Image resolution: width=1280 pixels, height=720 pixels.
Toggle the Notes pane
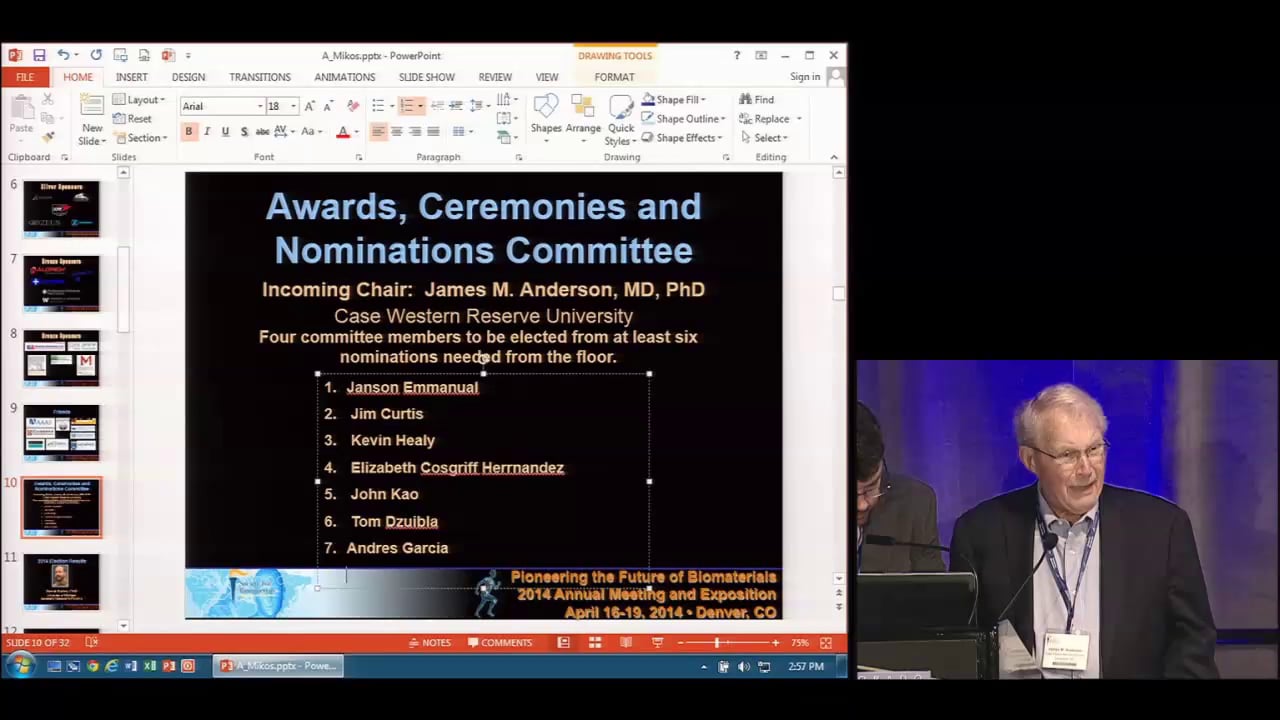pyautogui.click(x=430, y=642)
